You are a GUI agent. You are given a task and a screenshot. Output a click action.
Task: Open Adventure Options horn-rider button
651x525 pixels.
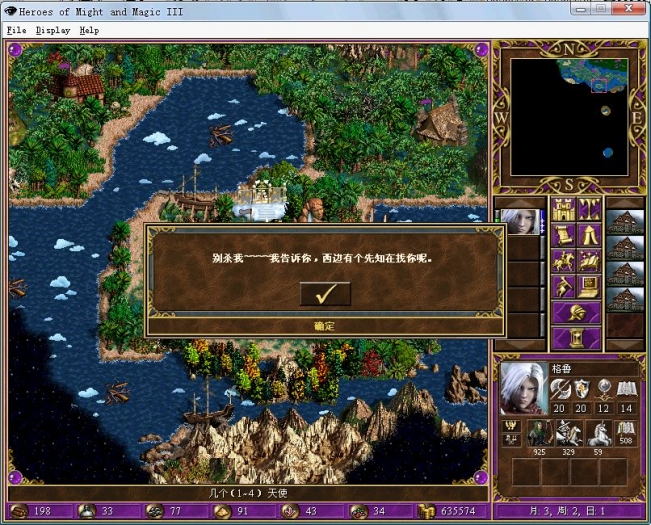pyautogui.click(x=563, y=287)
